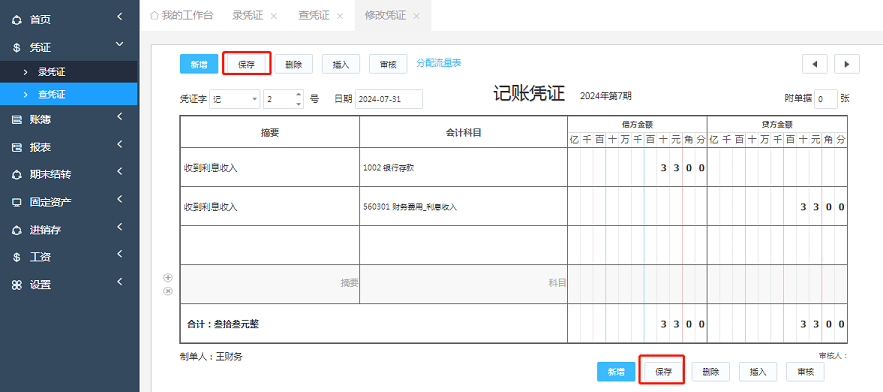
Task: Click the 首页 home icon in sidebar
Action: pyautogui.click(x=17, y=20)
